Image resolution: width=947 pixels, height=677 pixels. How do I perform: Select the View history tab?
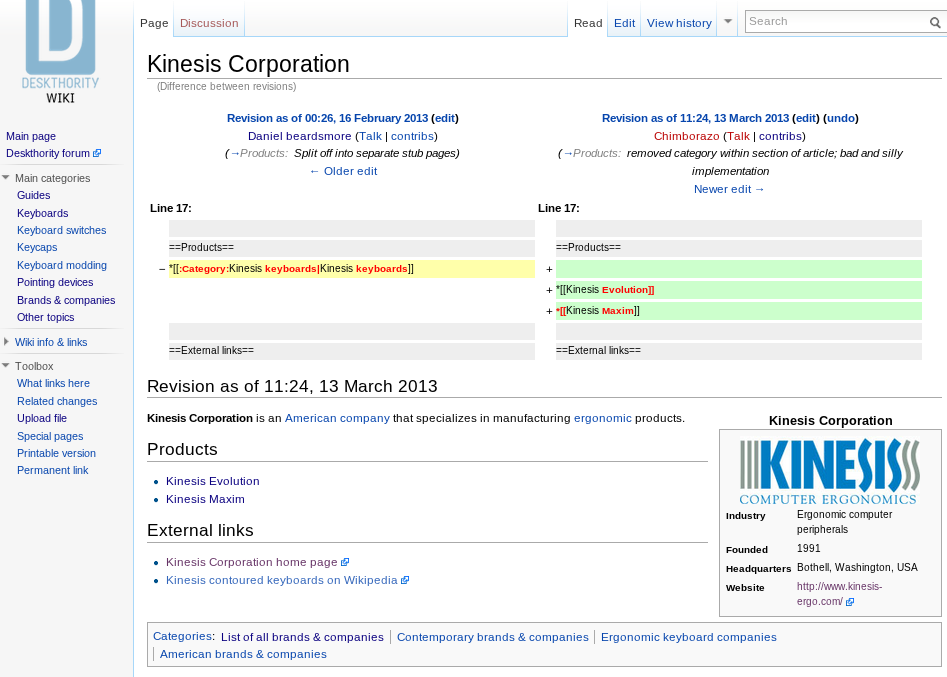[x=678, y=22]
